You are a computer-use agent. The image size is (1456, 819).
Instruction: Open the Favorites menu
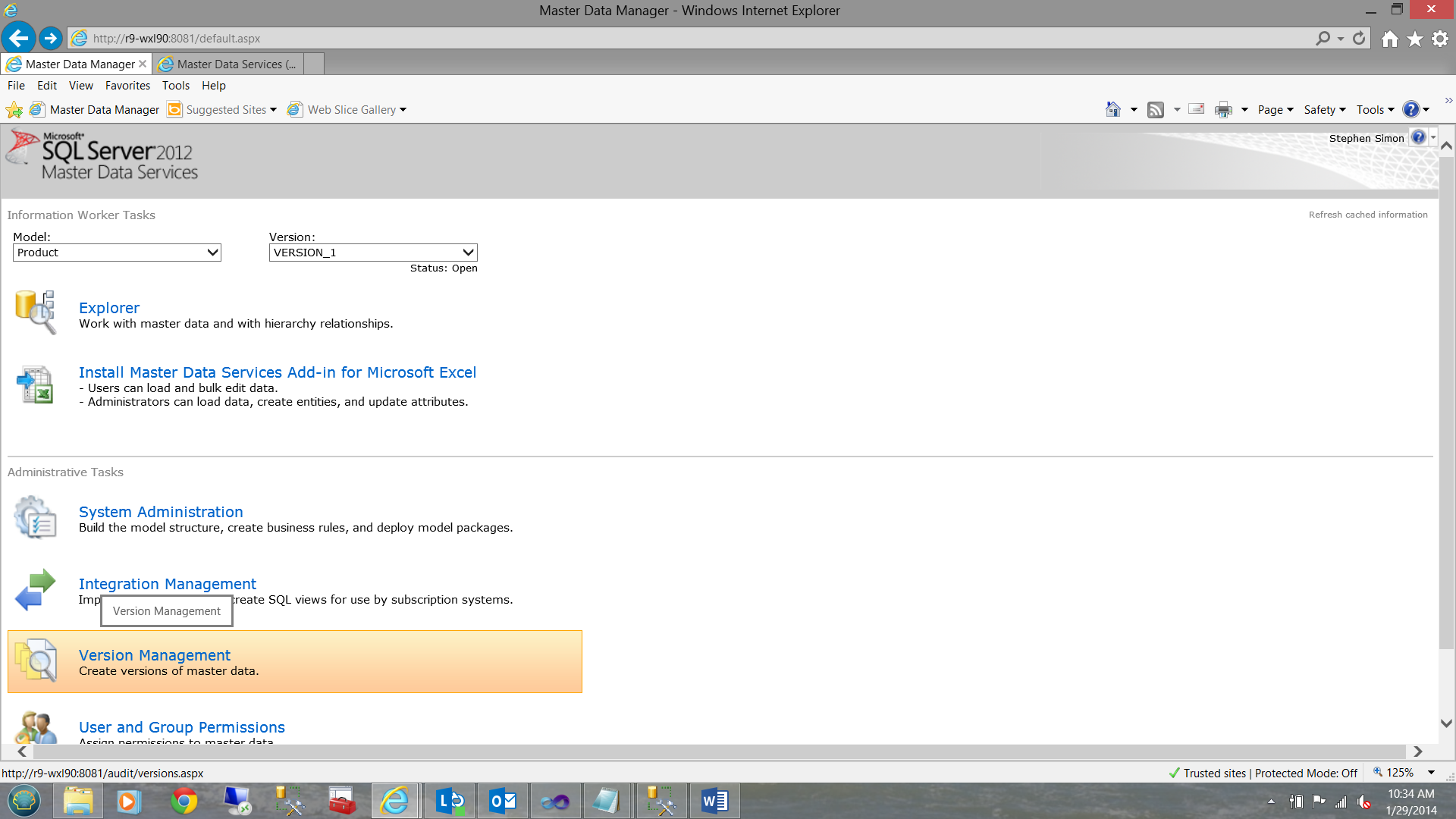127,86
